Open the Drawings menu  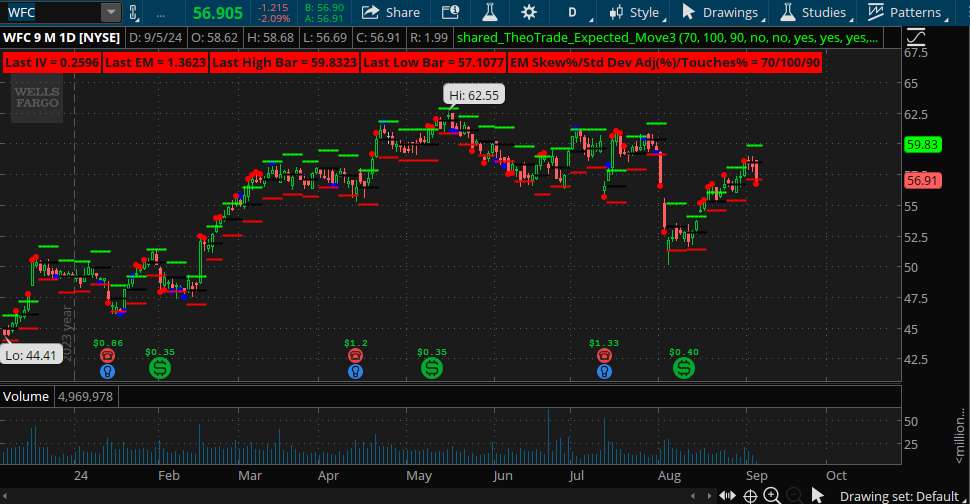tap(723, 12)
